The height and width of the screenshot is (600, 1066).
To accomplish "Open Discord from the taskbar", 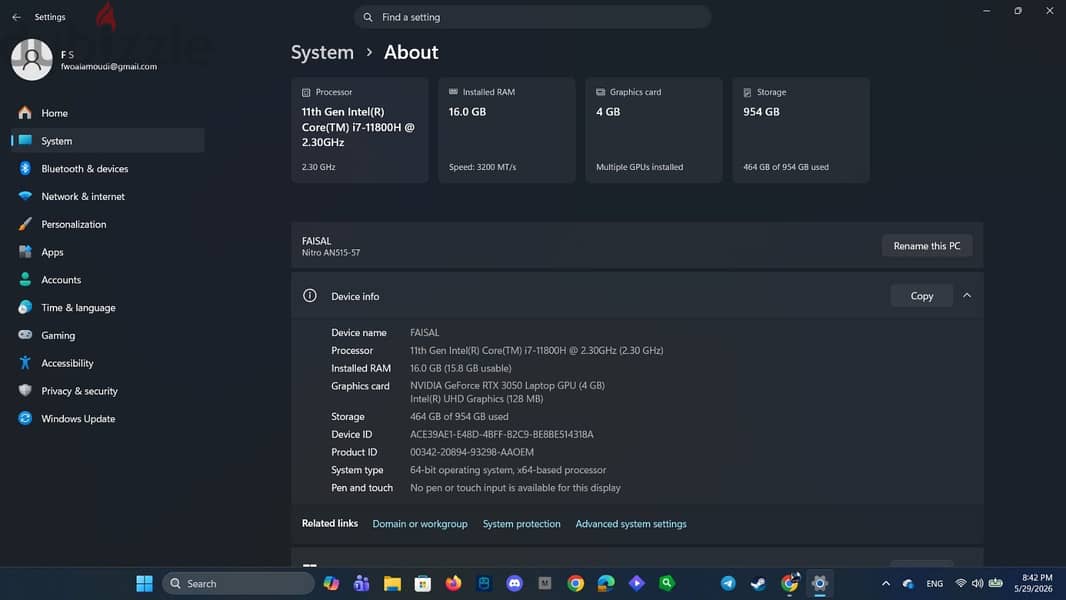I will pos(515,583).
